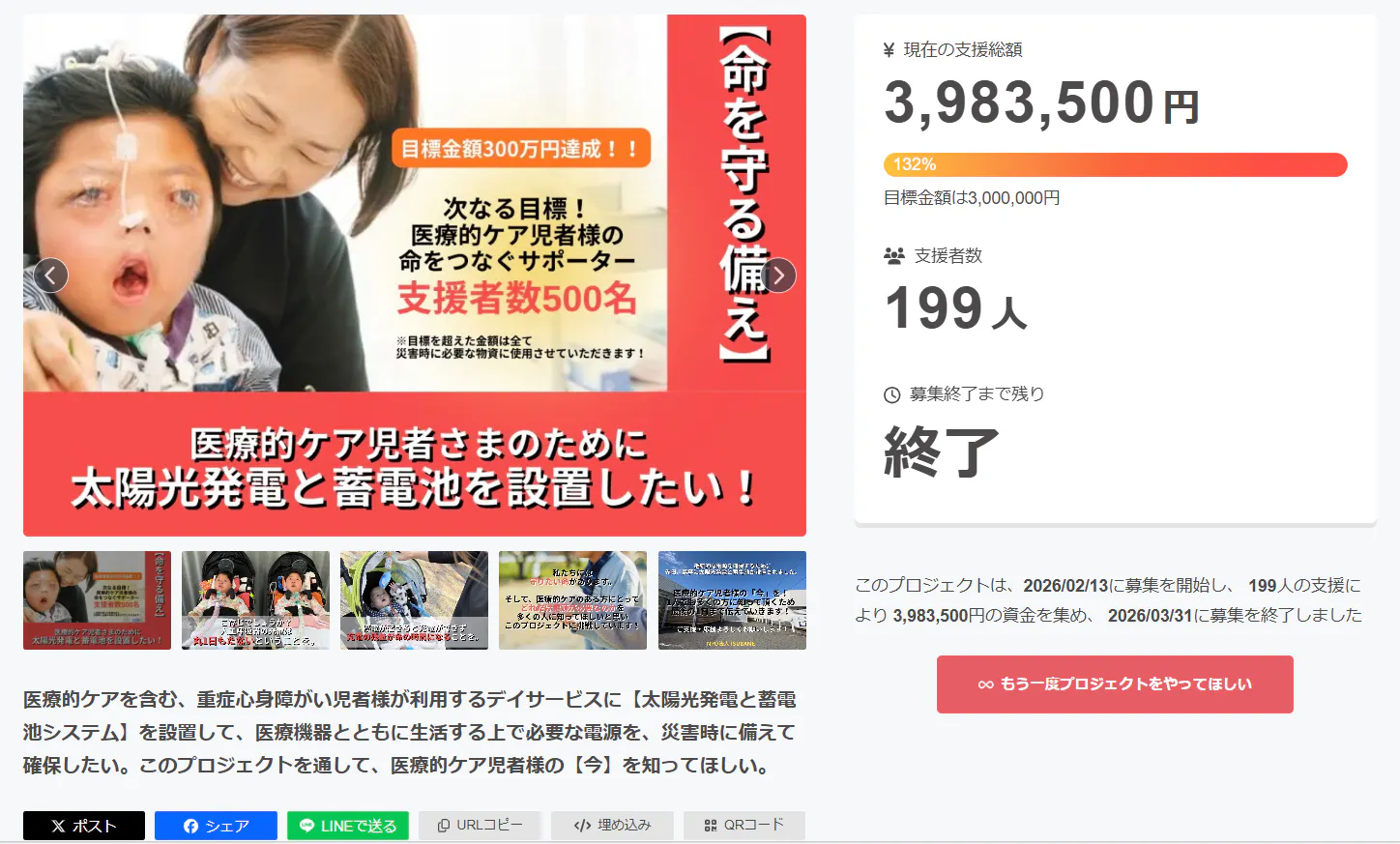
Task: Click the yen icon beside 現在の支援総額
Action: (889, 50)
